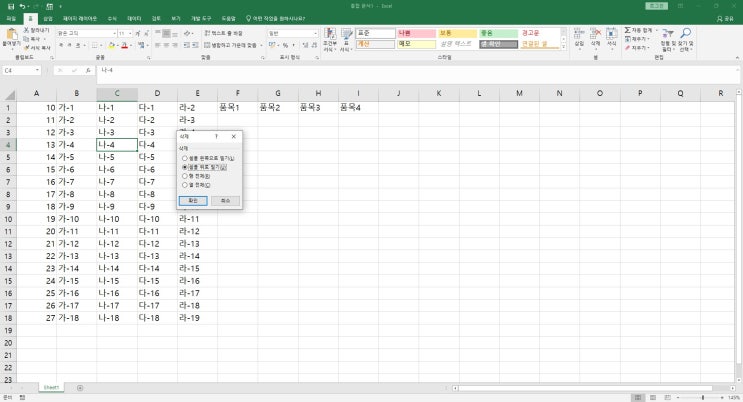
Task: Apply the green Good cell style
Action: (498, 33)
